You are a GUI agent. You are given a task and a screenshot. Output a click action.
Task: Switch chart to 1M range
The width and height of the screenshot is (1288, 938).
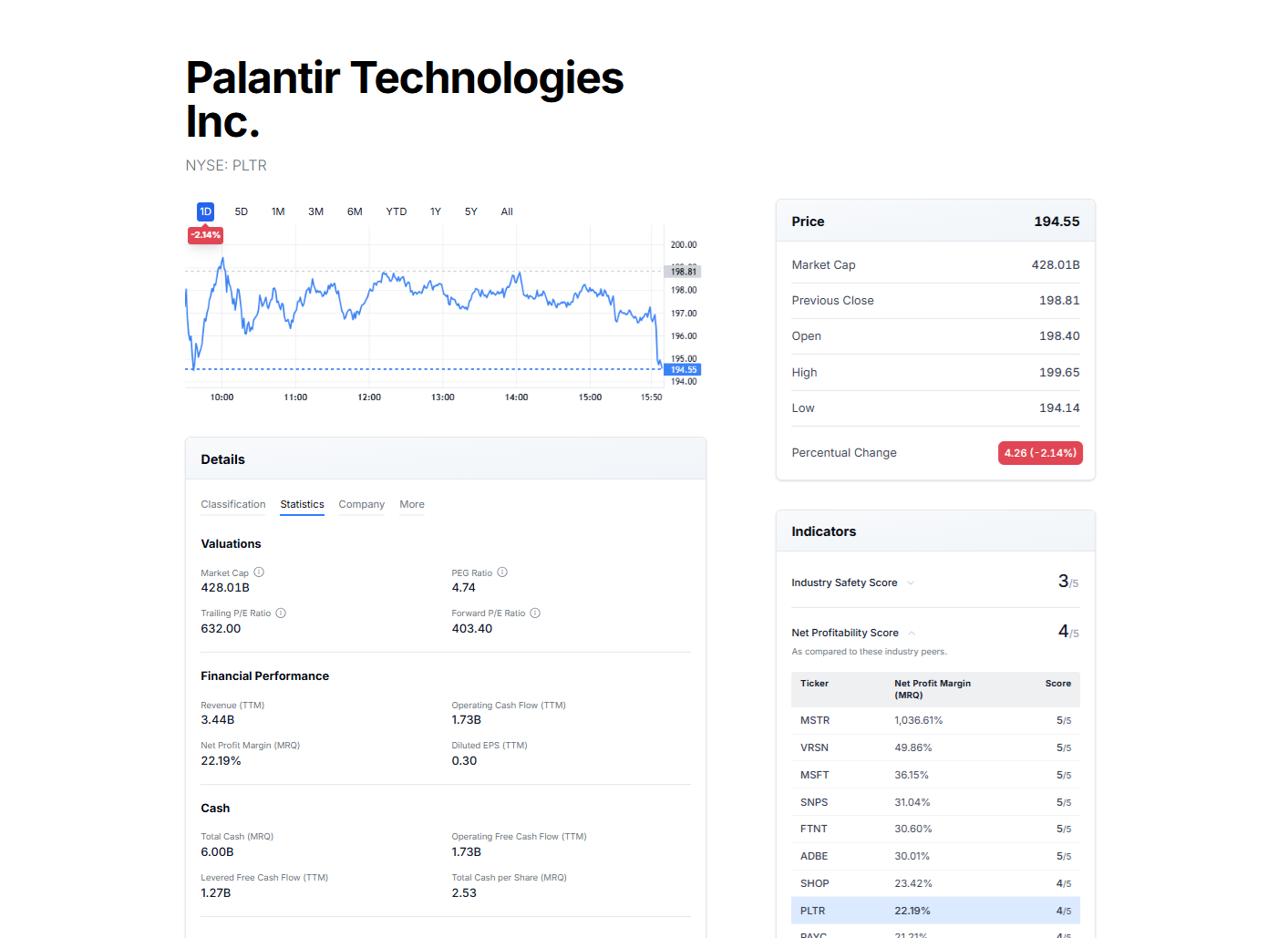point(278,212)
